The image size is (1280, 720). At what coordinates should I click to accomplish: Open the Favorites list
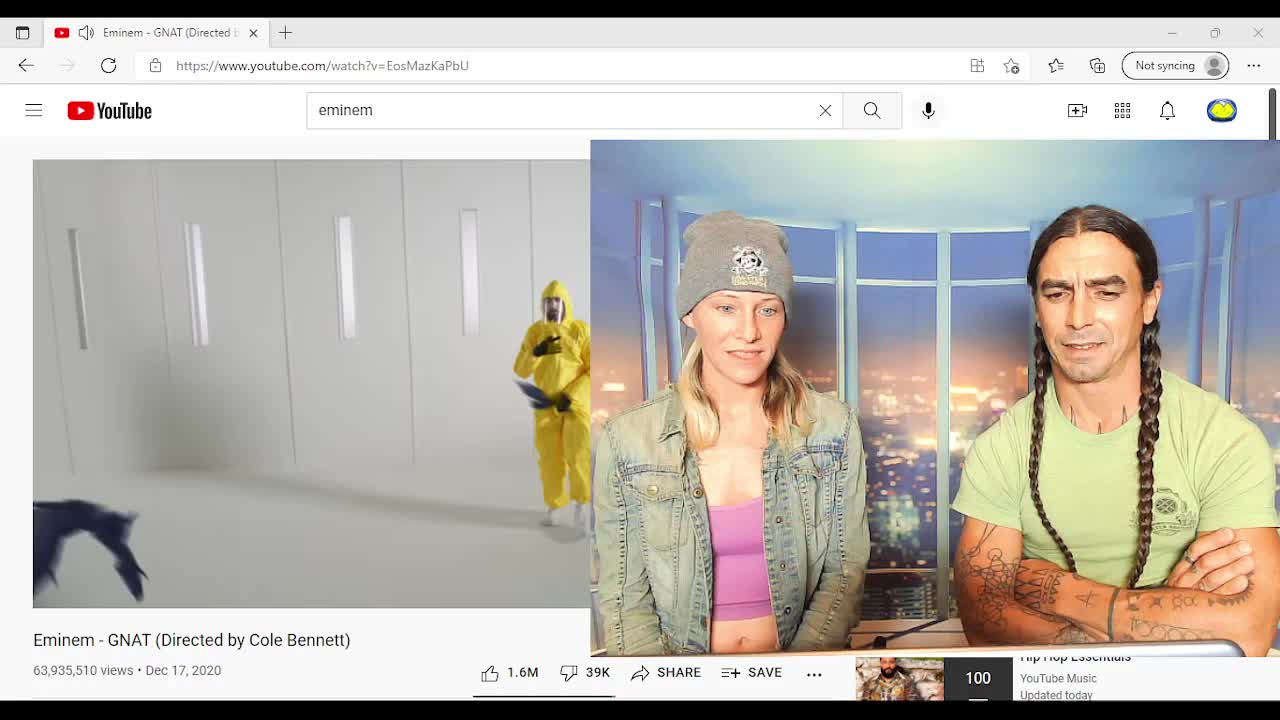1056,66
